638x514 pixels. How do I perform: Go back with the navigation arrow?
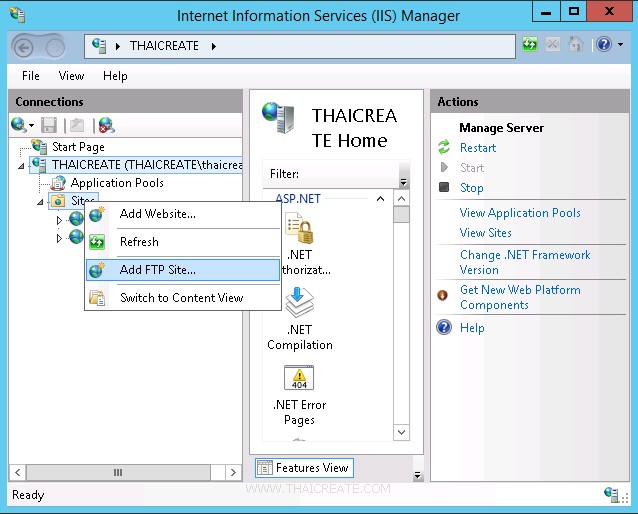[23, 48]
